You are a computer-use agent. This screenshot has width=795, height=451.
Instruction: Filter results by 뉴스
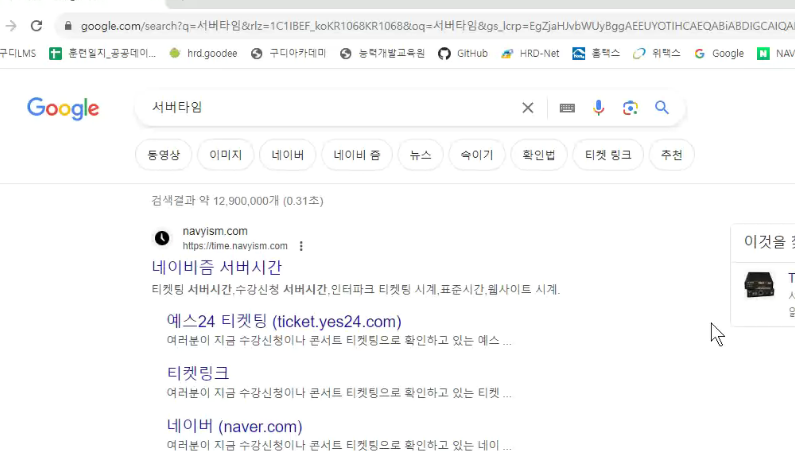(x=420, y=155)
